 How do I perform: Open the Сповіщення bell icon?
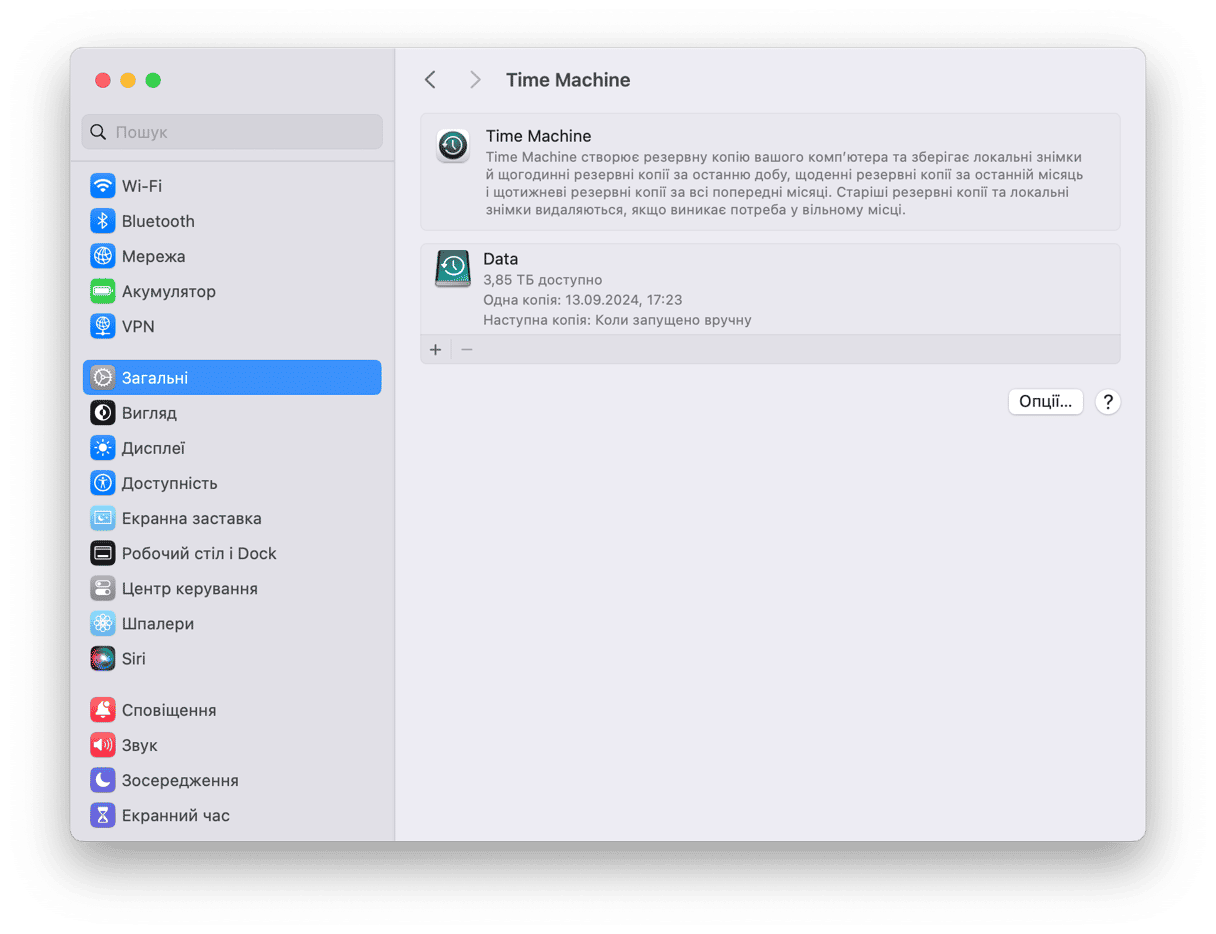pyautogui.click(x=103, y=710)
